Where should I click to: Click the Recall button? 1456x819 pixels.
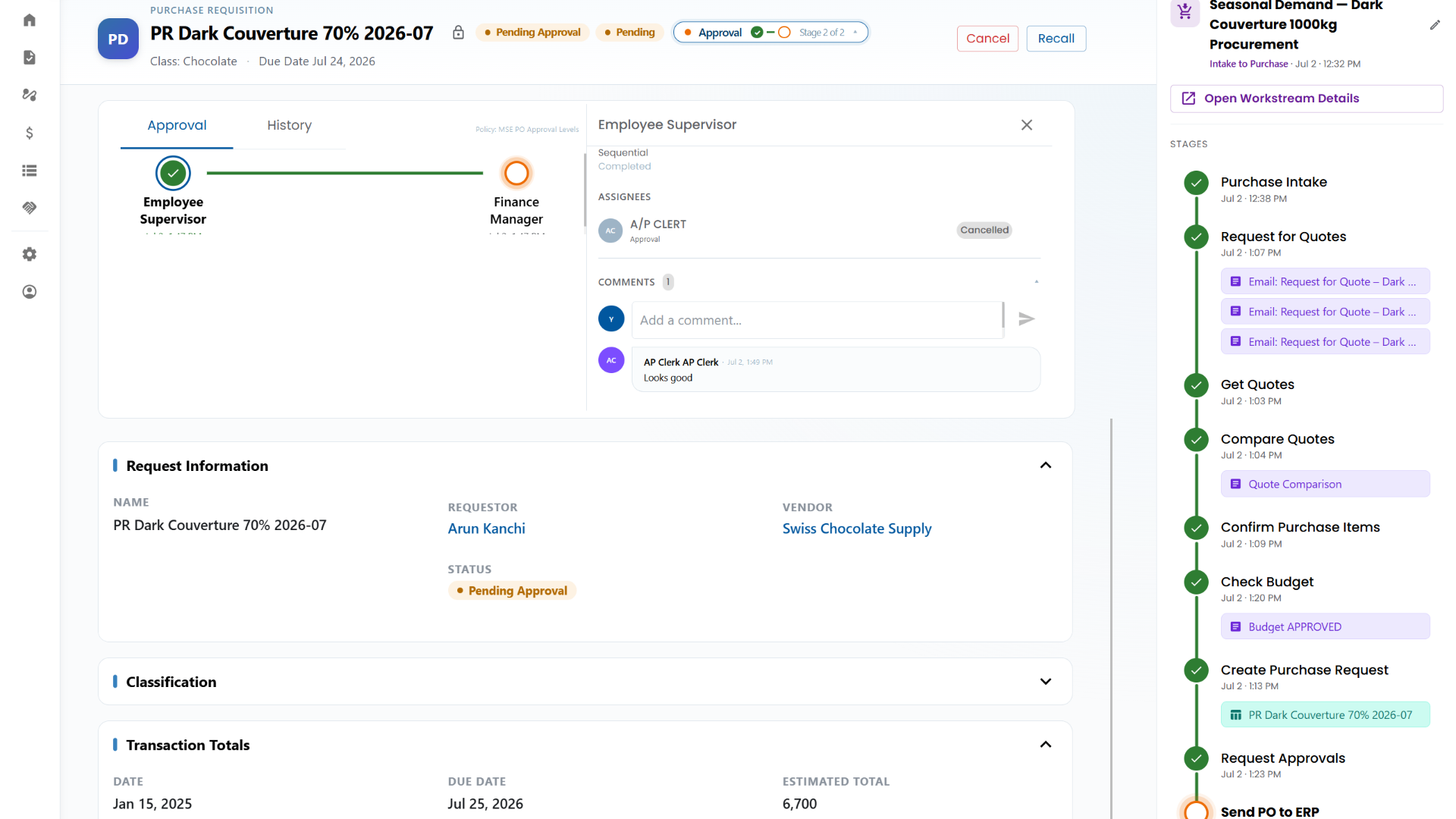point(1056,39)
